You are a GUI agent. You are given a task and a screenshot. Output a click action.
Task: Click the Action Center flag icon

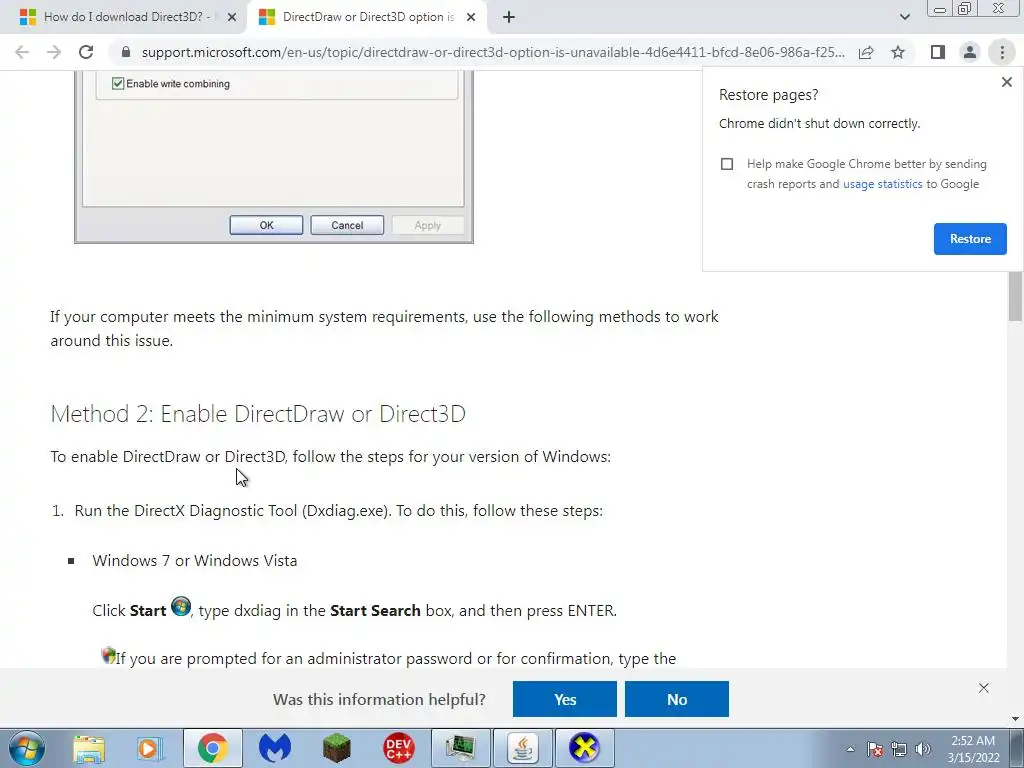pyautogui.click(x=875, y=749)
